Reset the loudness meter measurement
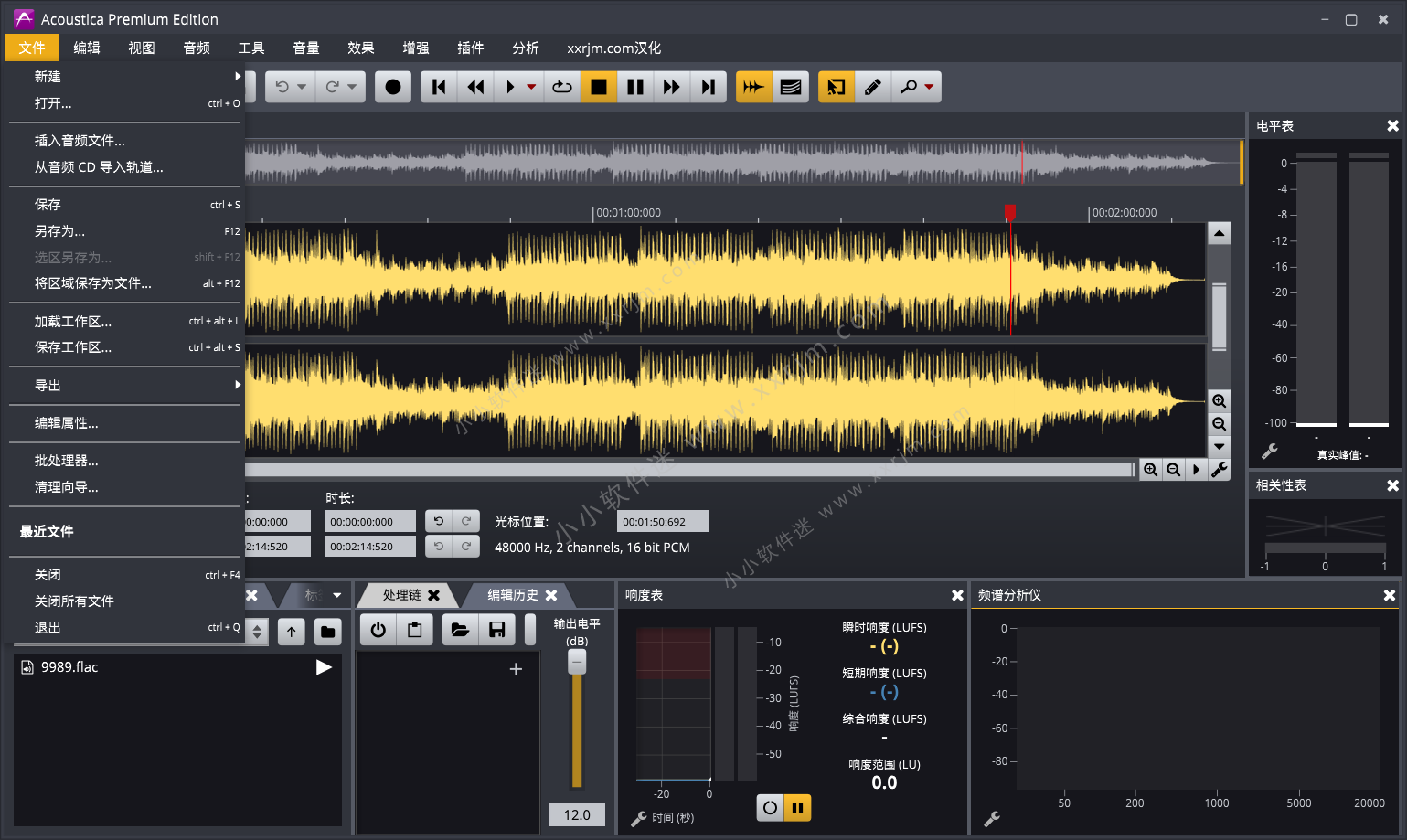 tap(770, 808)
